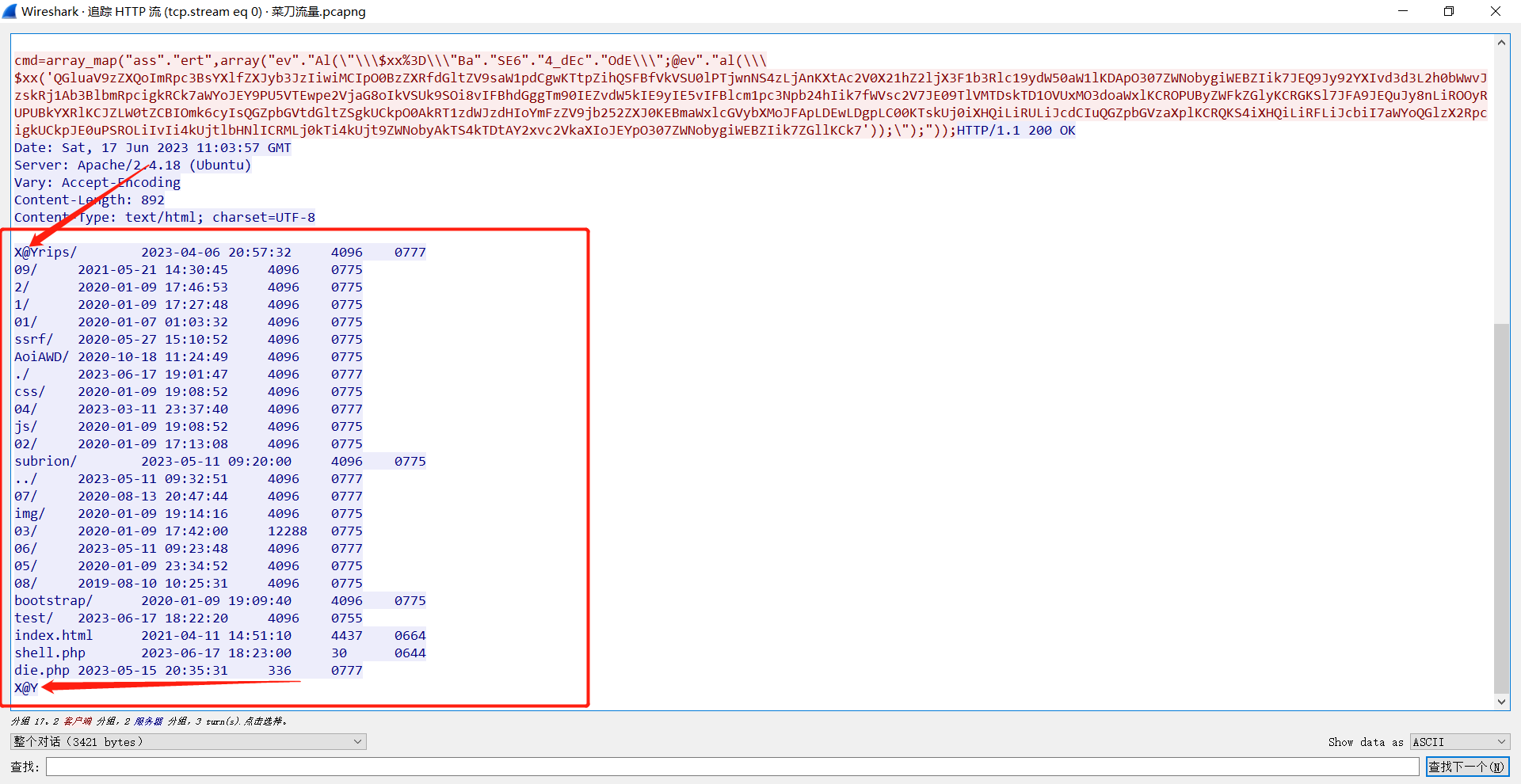Screen dimensions: 1521x784
Task: Click the Wireshark shark fin title icon
Action: (10, 11)
